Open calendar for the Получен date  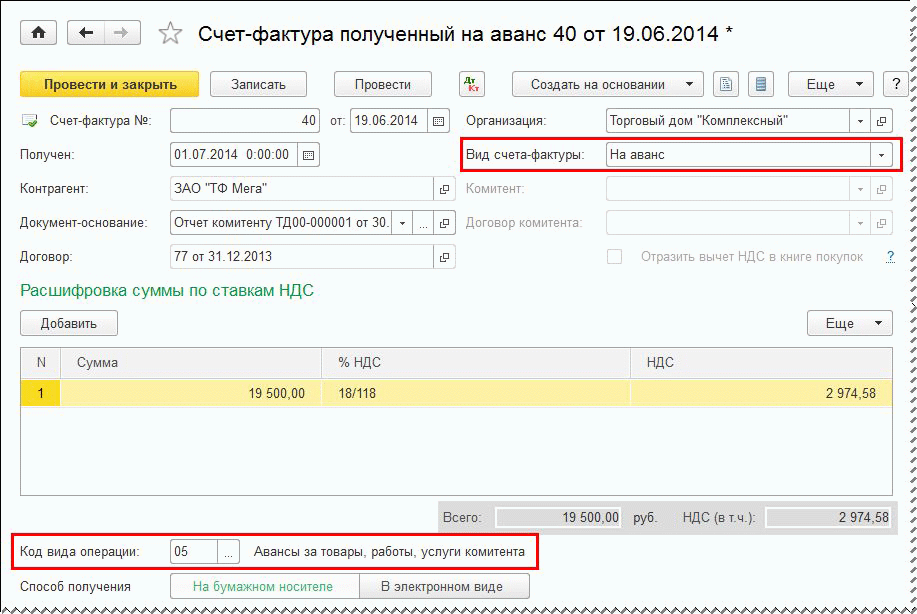point(308,155)
